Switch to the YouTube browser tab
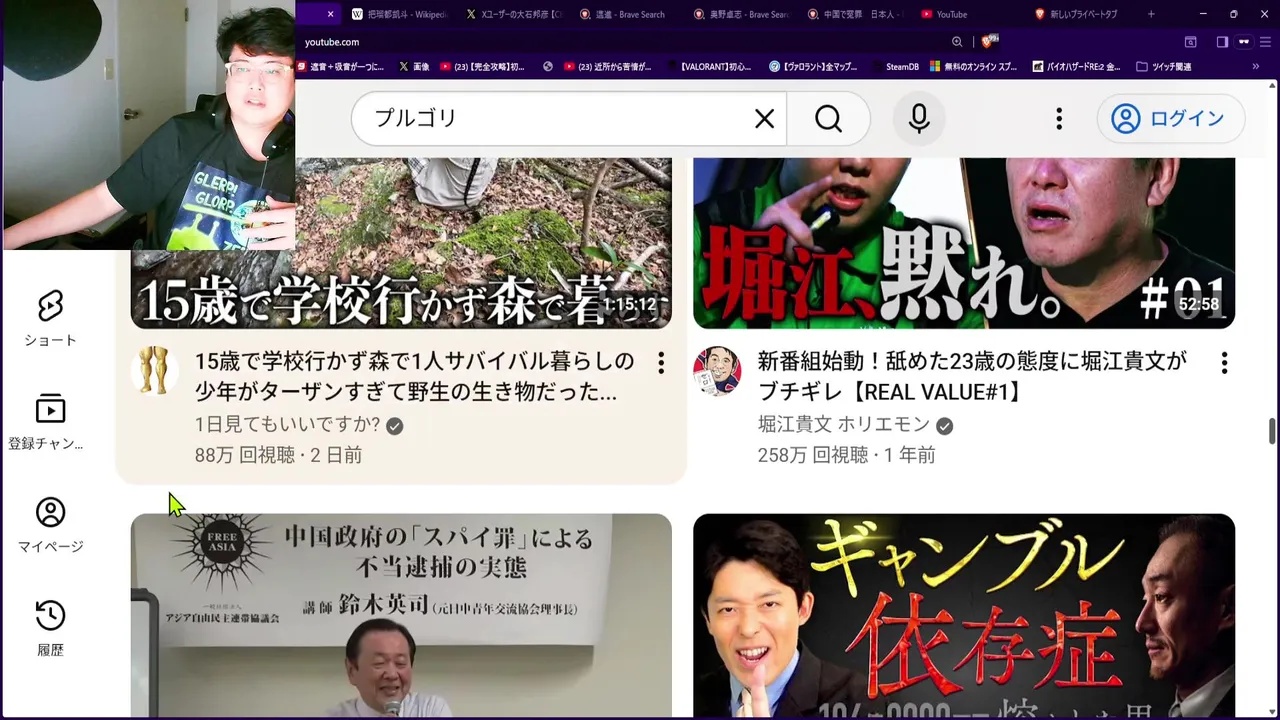The image size is (1280, 720). coord(971,14)
